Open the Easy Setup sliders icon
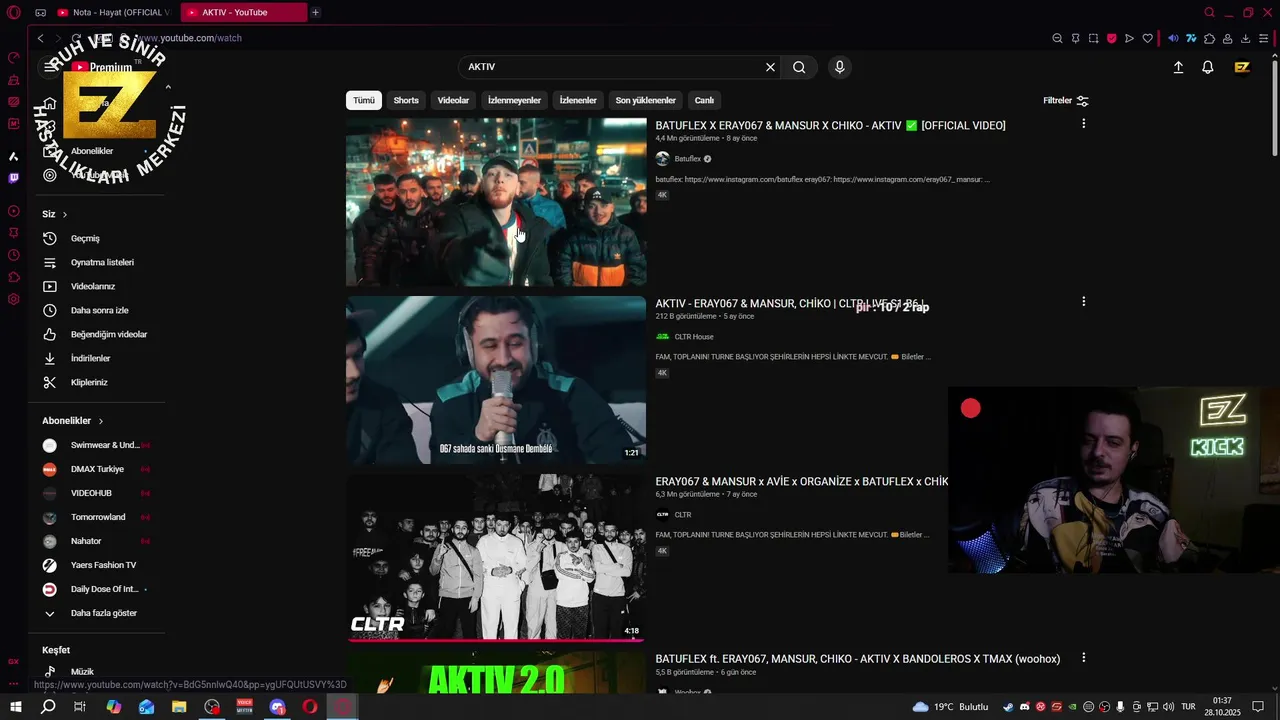 pos(1264,38)
